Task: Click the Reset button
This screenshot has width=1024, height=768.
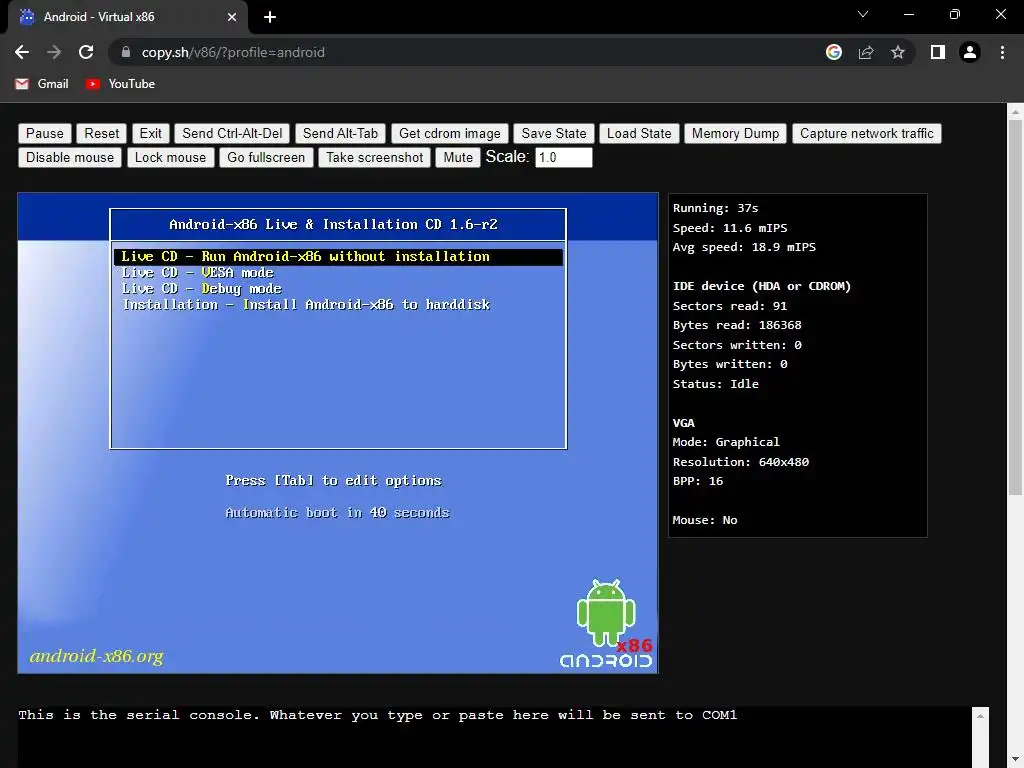Action: [x=102, y=133]
